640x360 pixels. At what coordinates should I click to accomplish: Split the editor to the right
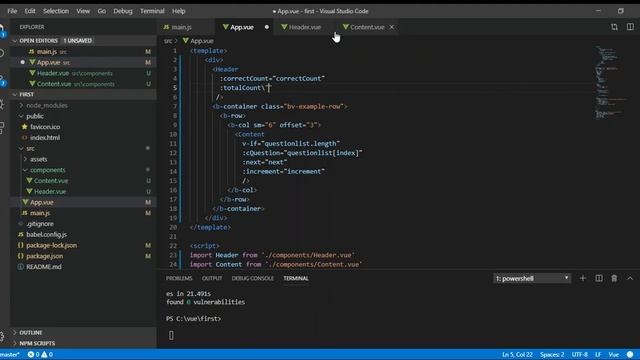[630, 27]
